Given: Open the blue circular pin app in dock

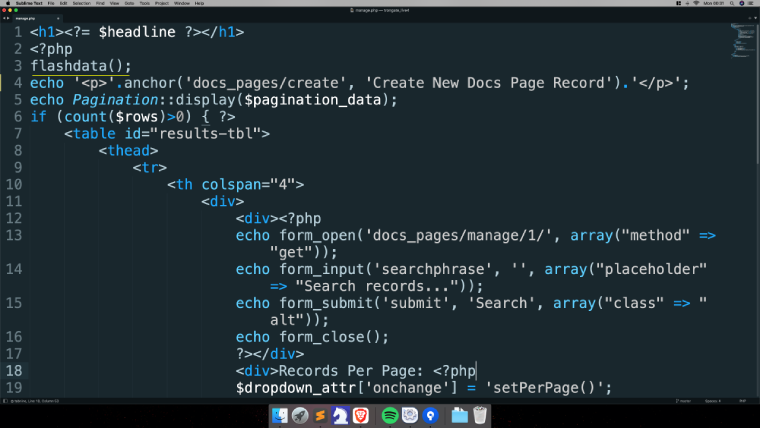Looking at the screenshot, I should click(x=430, y=415).
